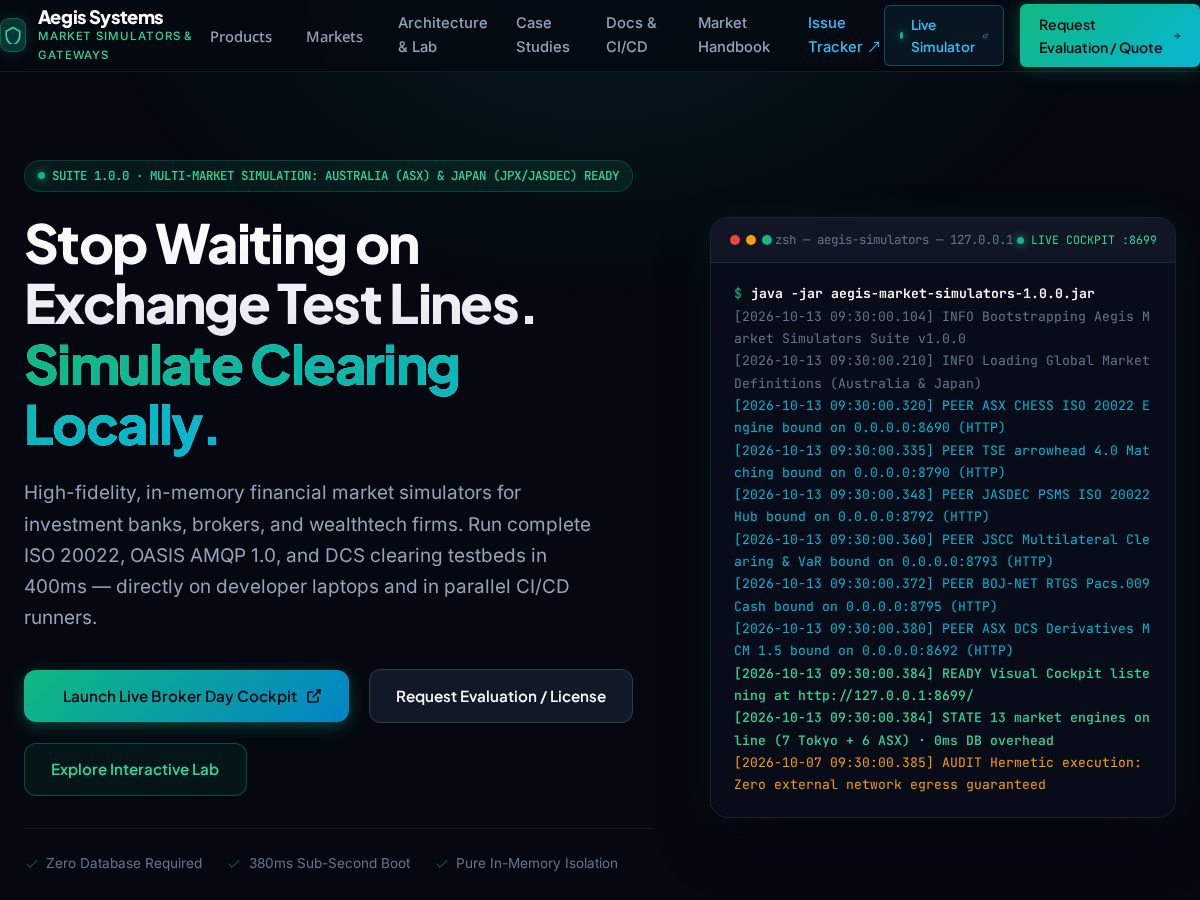Click the 'Stop Waiting on Exchange Test Lines.' heading
The image size is (1200, 900).
(280, 274)
